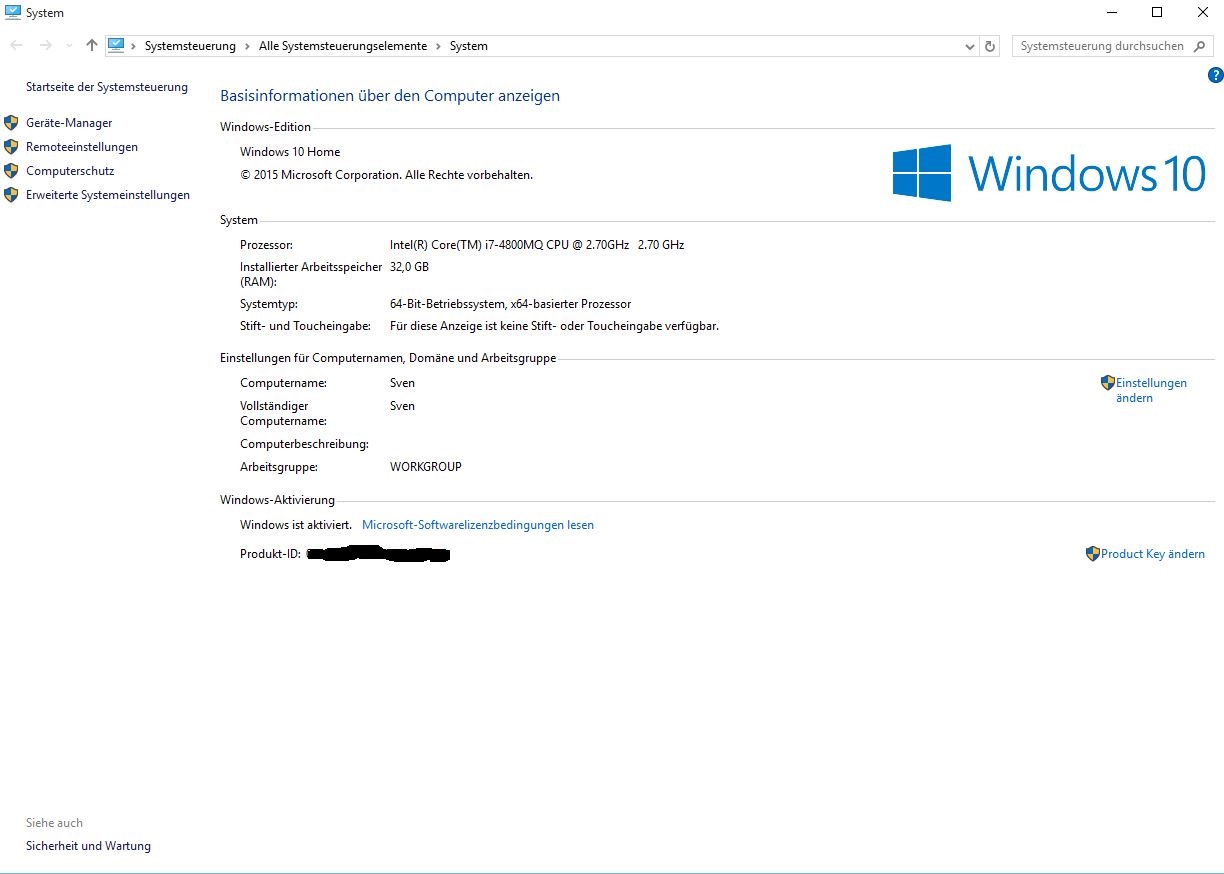Open recent locations dropdown arrow
Screen dimensions: 1224x874
(x=68, y=46)
